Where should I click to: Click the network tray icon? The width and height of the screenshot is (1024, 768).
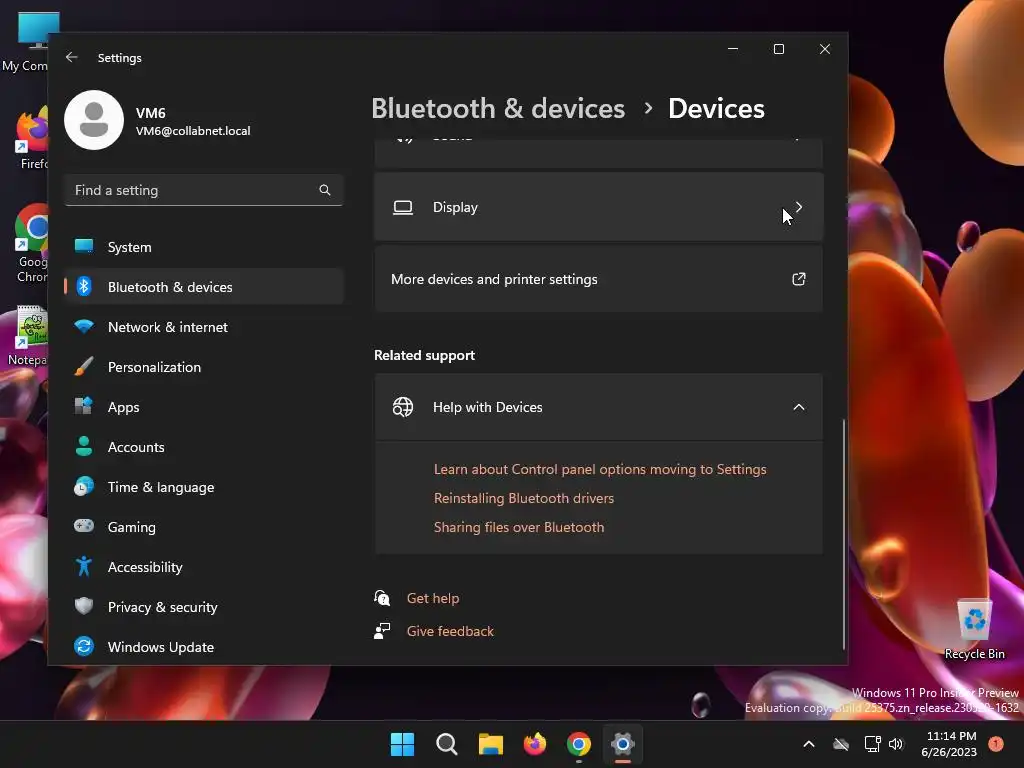(872, 744)
